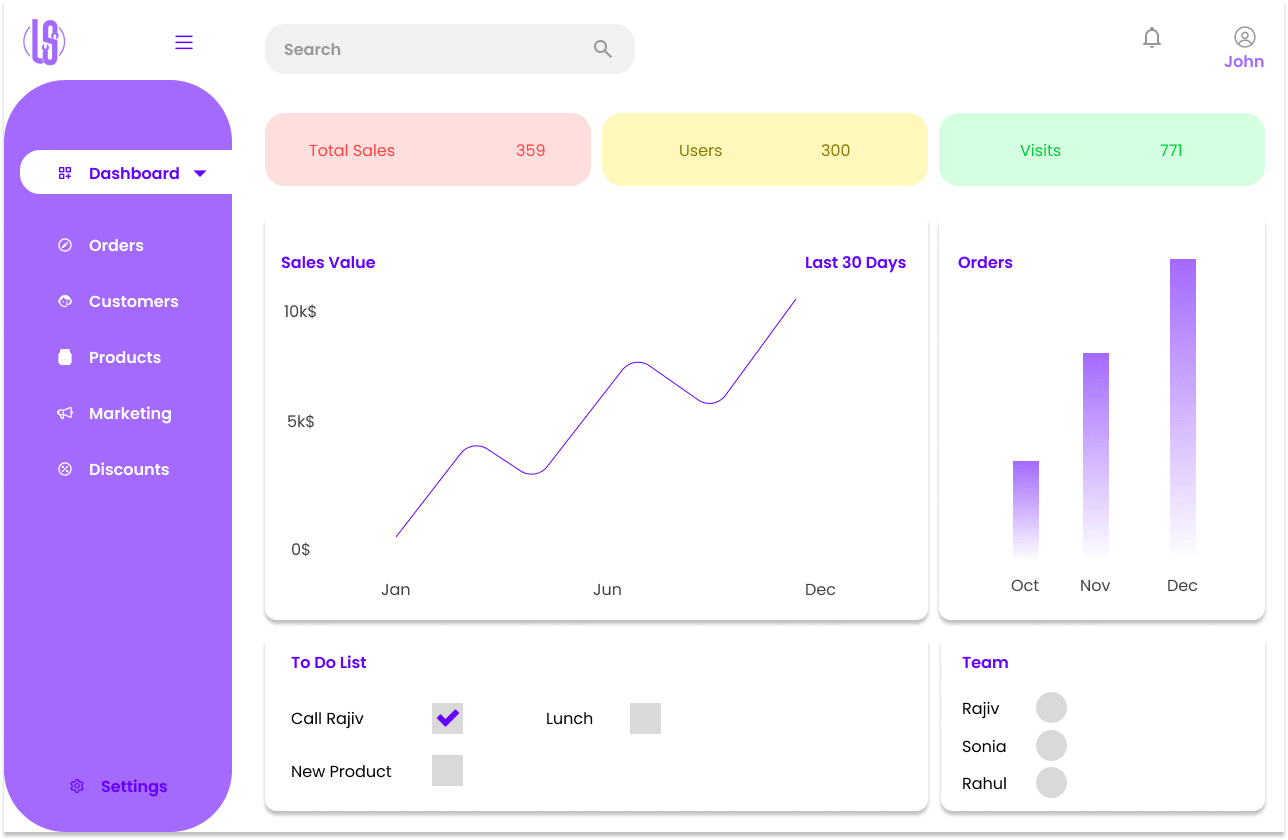Click the LS logo icon
The width and height of the screenshot is (1288, 840).
coord(44,42)
